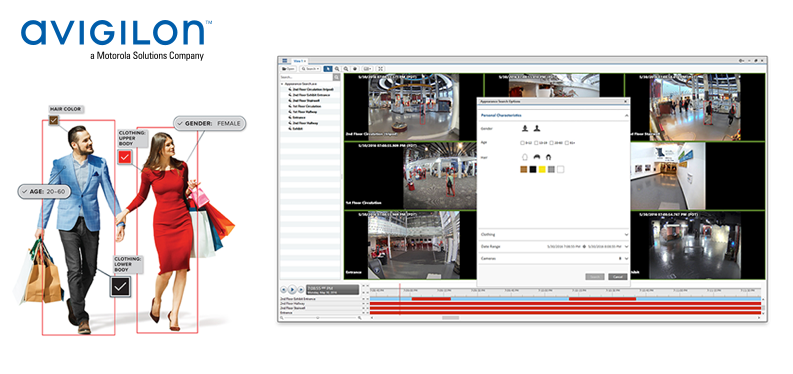Close the Appearance Search Options dialog
Screen dimensions: 793x374
(x=626, y=102)
